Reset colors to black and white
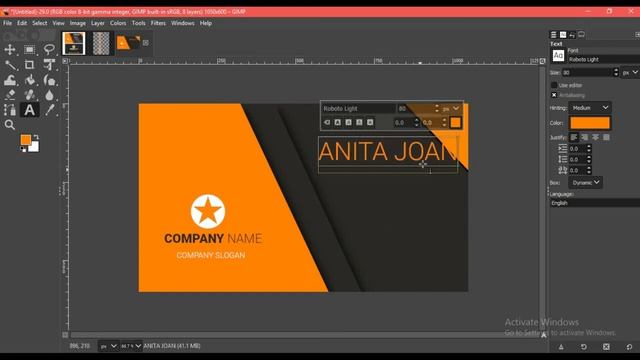The width and height of the screenshot is (640, 360). (x=23, y=149)
